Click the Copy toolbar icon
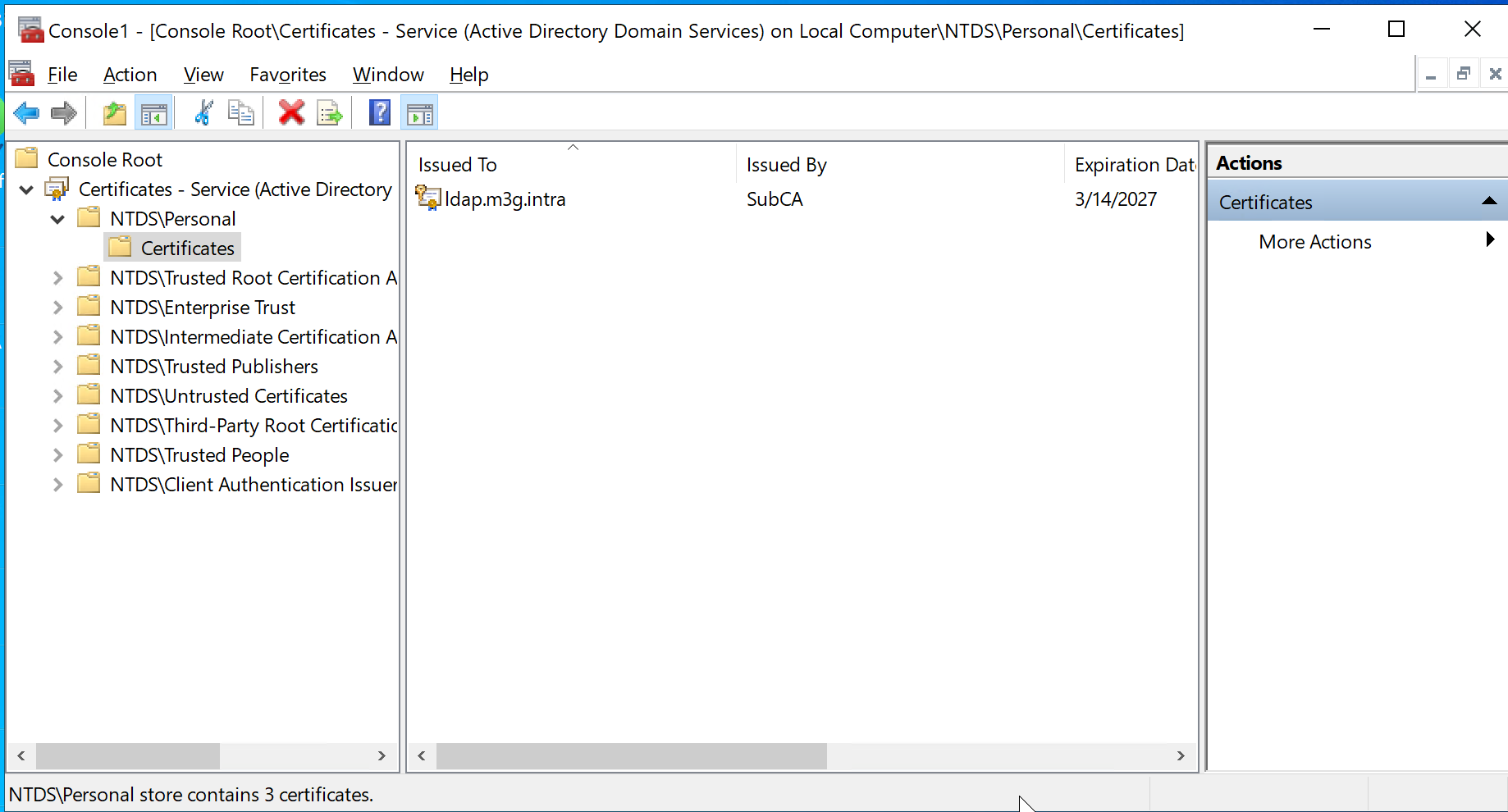This screenshot has width=1508, height=812. (x=240, y=113)
